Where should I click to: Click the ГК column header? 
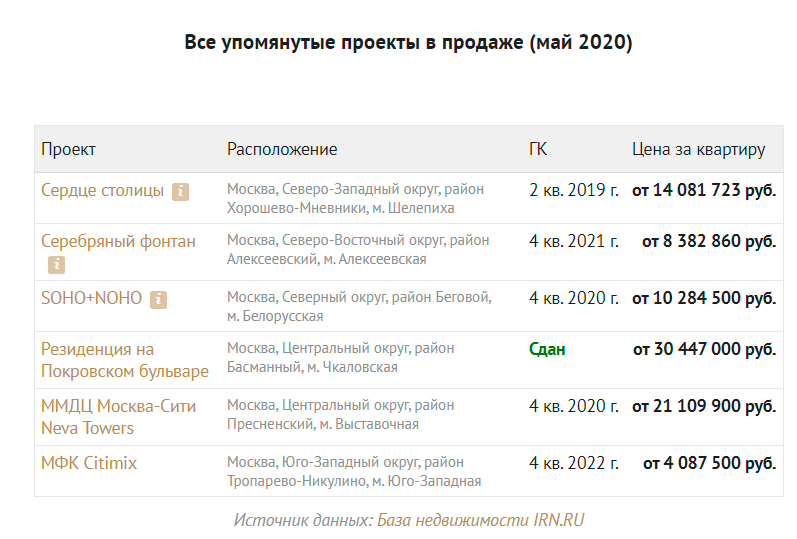[538, 149]
